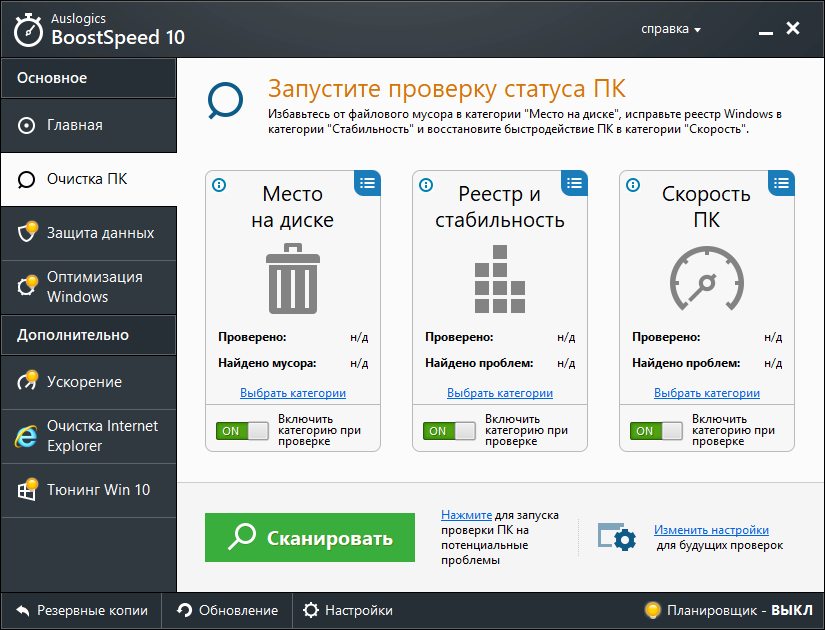The height and width of the screenshot is (630, 825).
Task: Click the refresh arrow icon beside Обновление
Action: (184, 610)
